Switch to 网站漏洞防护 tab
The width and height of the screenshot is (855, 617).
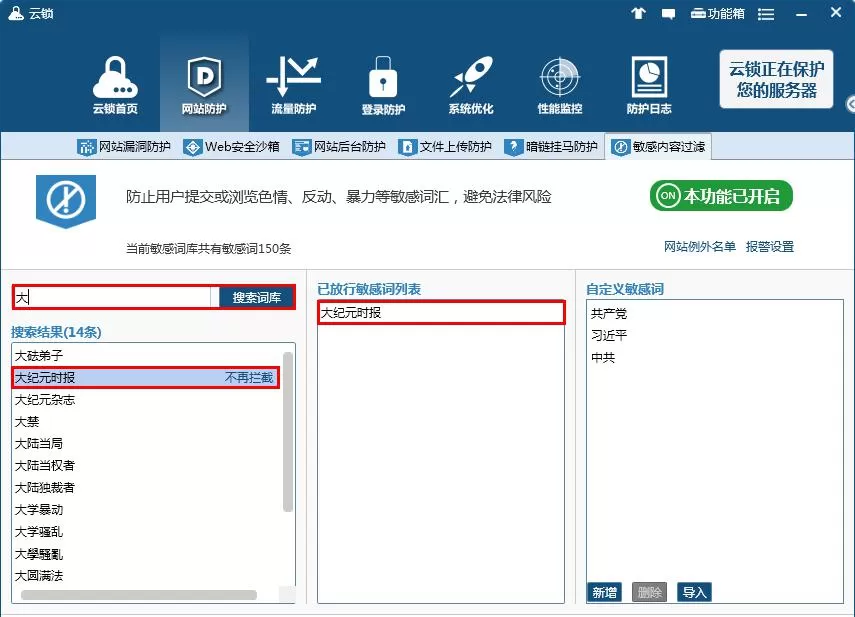point(124,147)
